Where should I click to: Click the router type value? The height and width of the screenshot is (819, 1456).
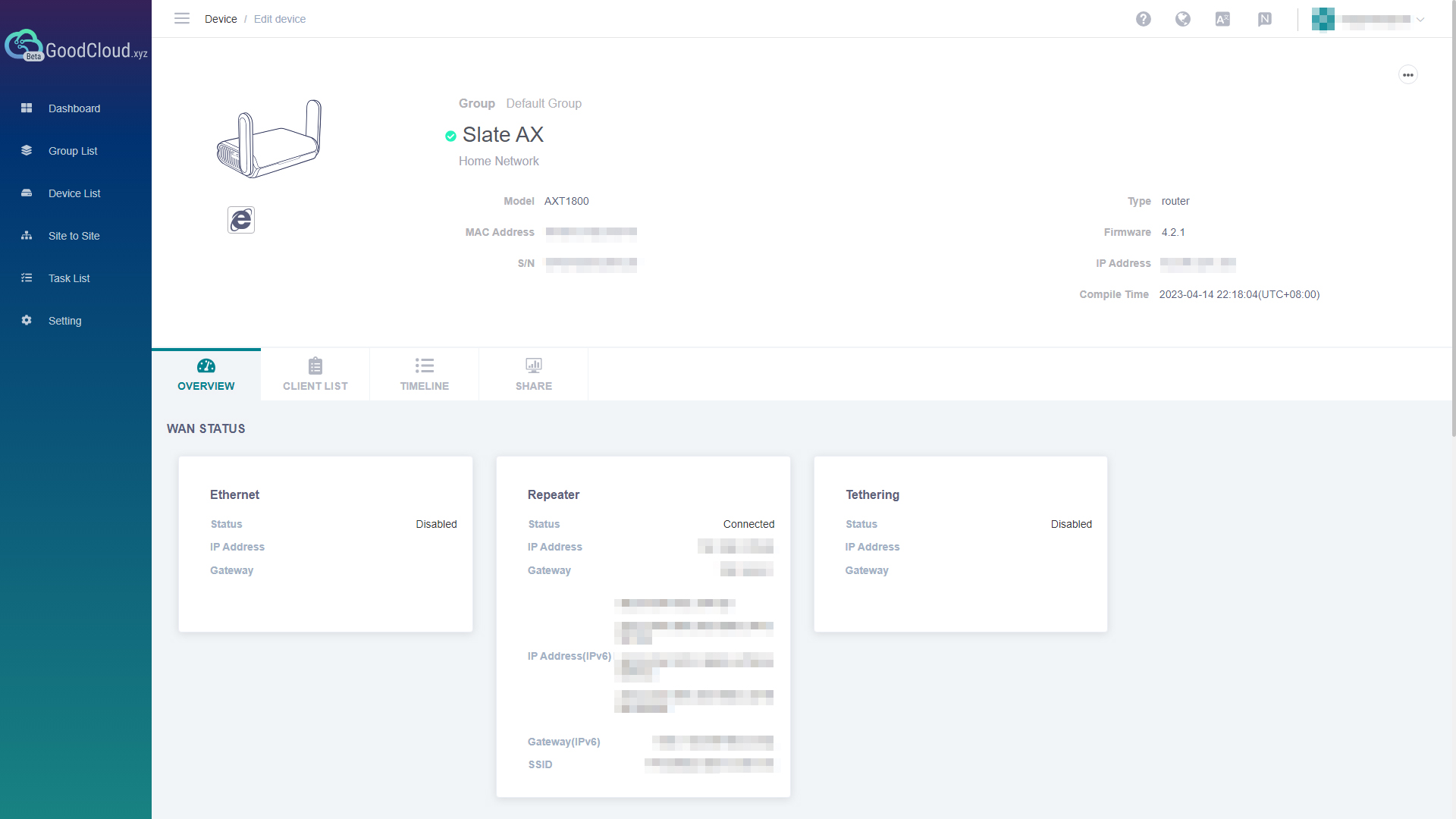click(1175, 201)
